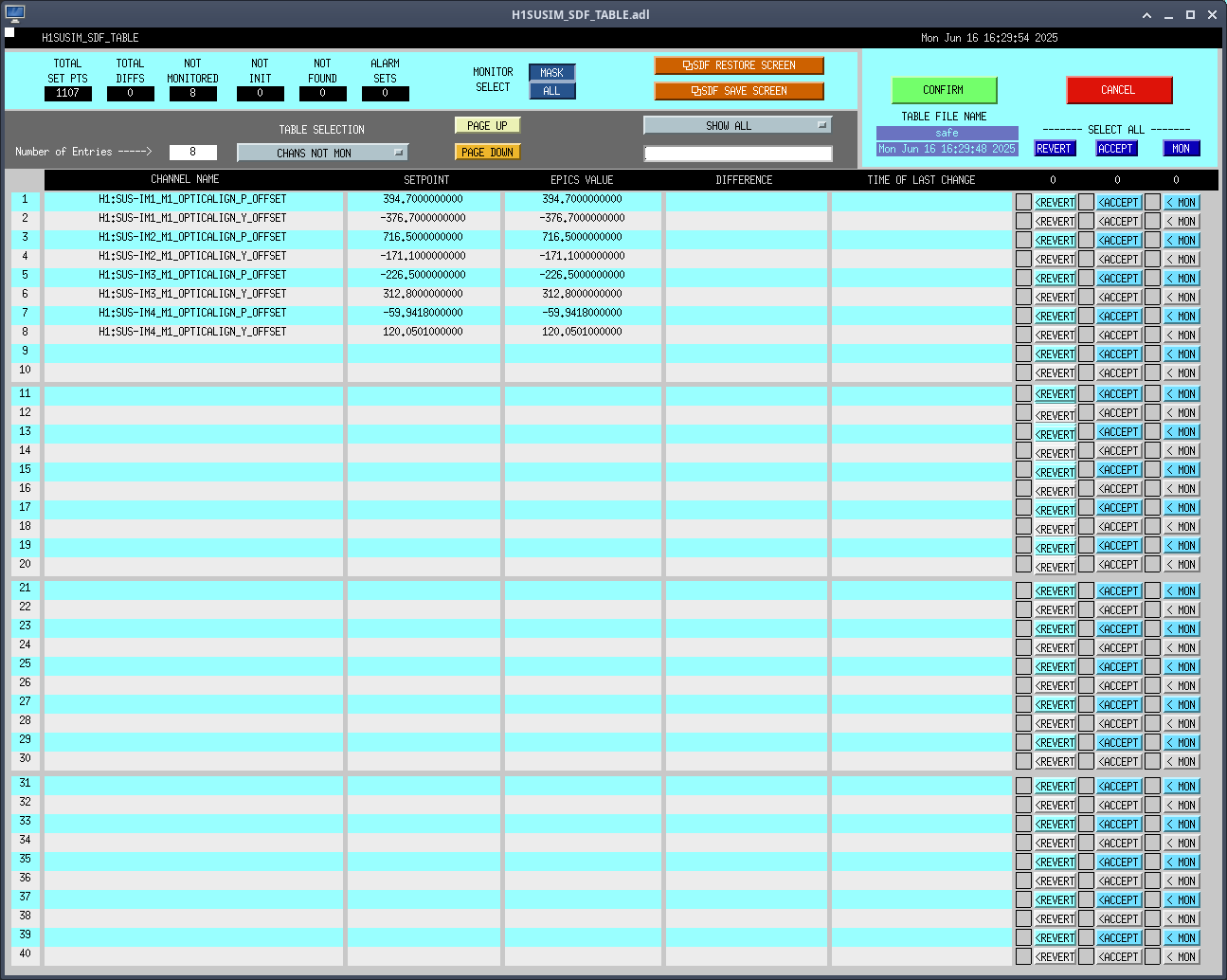Click the TOTAL SET PTS value 1107
The image size is (1227, 980).
click(x=68, y=94)
